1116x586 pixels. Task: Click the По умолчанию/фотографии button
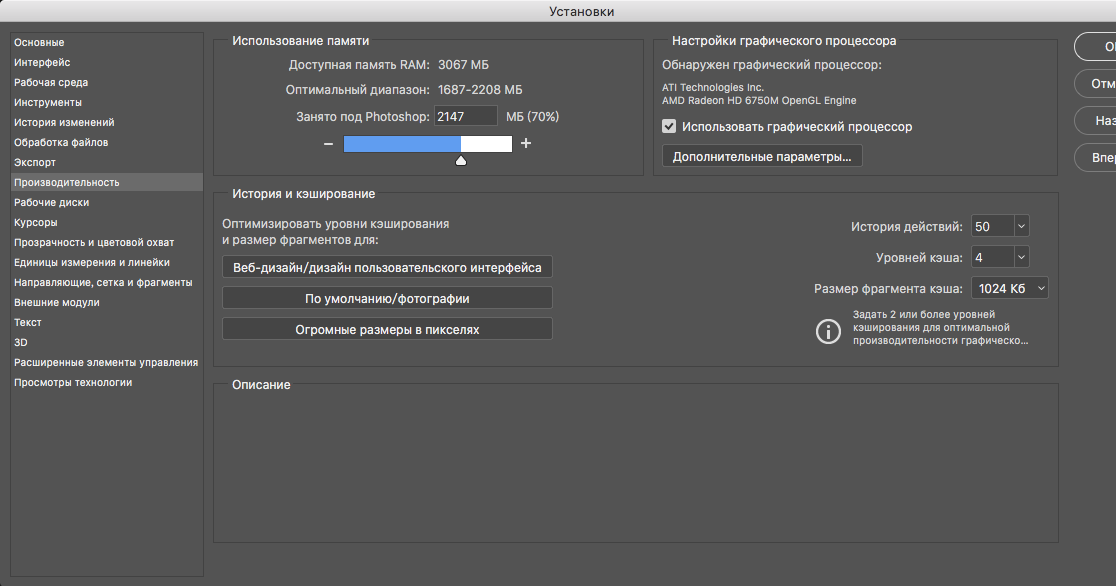coord(387,298)
